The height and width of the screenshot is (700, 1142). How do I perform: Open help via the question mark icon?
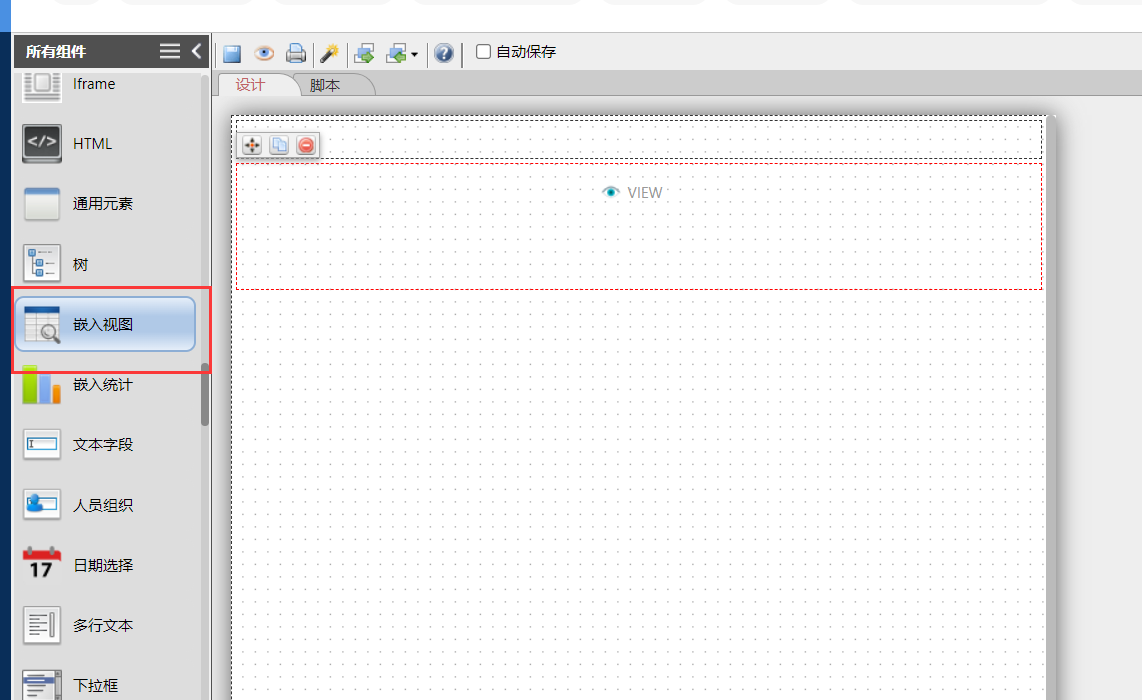pyautogui.click(x=444, y=53)
